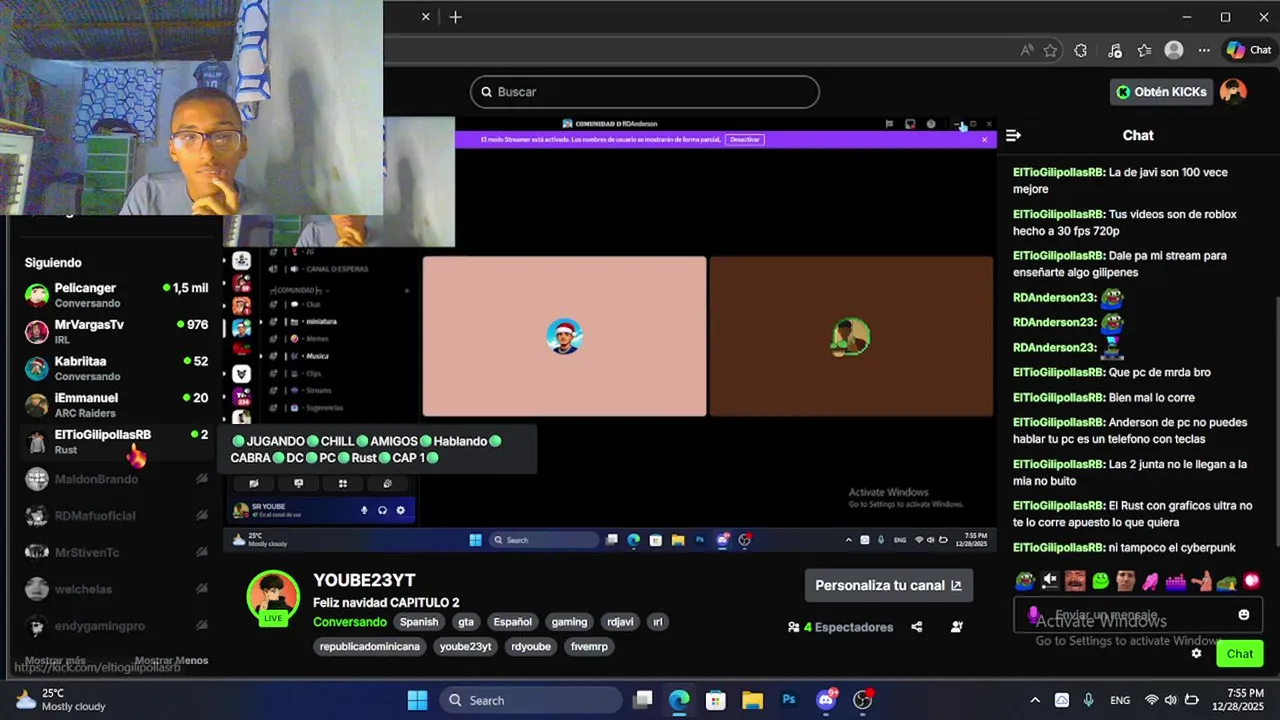Click the moderator user icon next to share
The height and width of the screenshot is (720, 1280).
point(957,628)
